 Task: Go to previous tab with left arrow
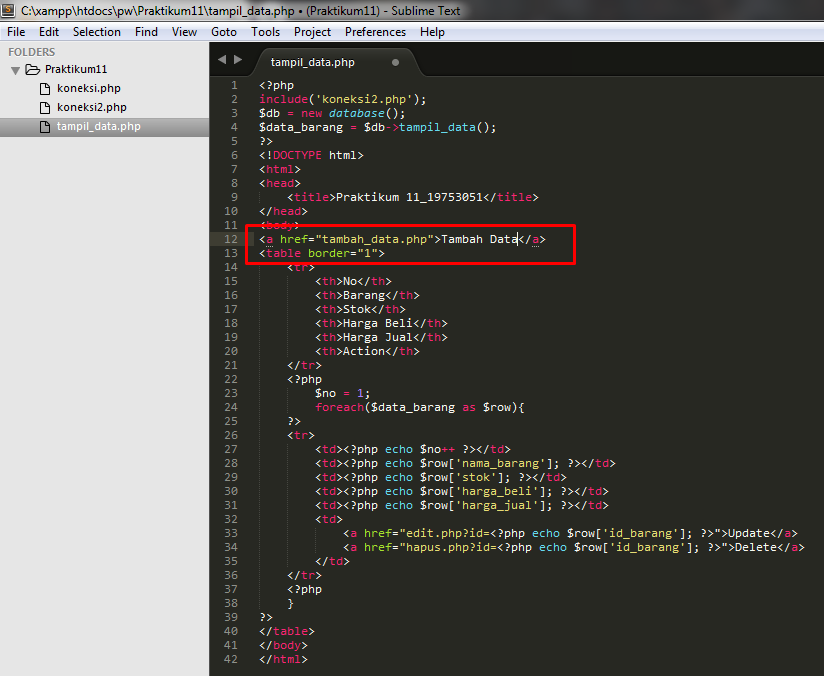(x=222, y=59)
